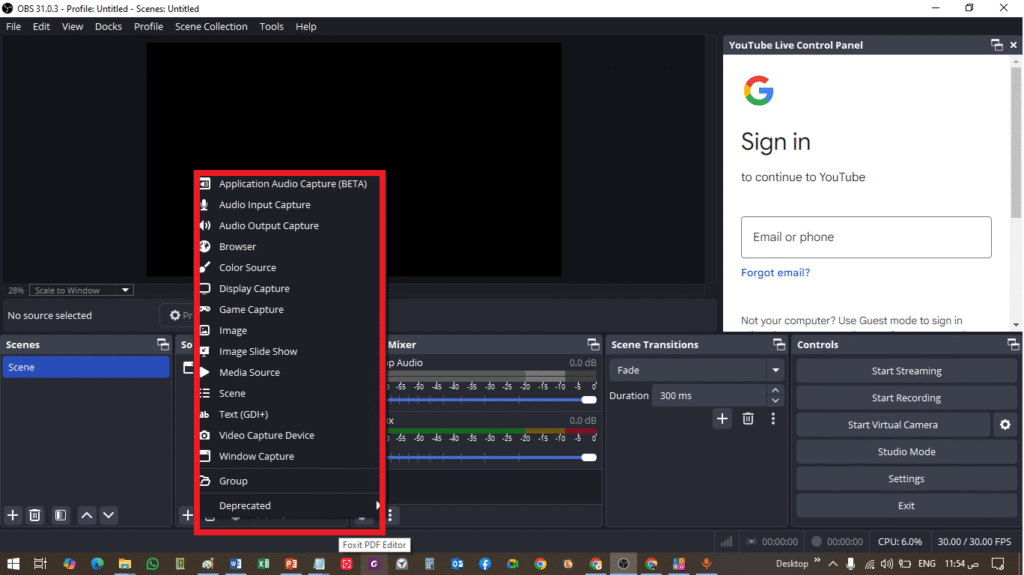1024x575 pixels.
Task: Open WhatsApp from the taskbar
Action: [x=152, y=563]
